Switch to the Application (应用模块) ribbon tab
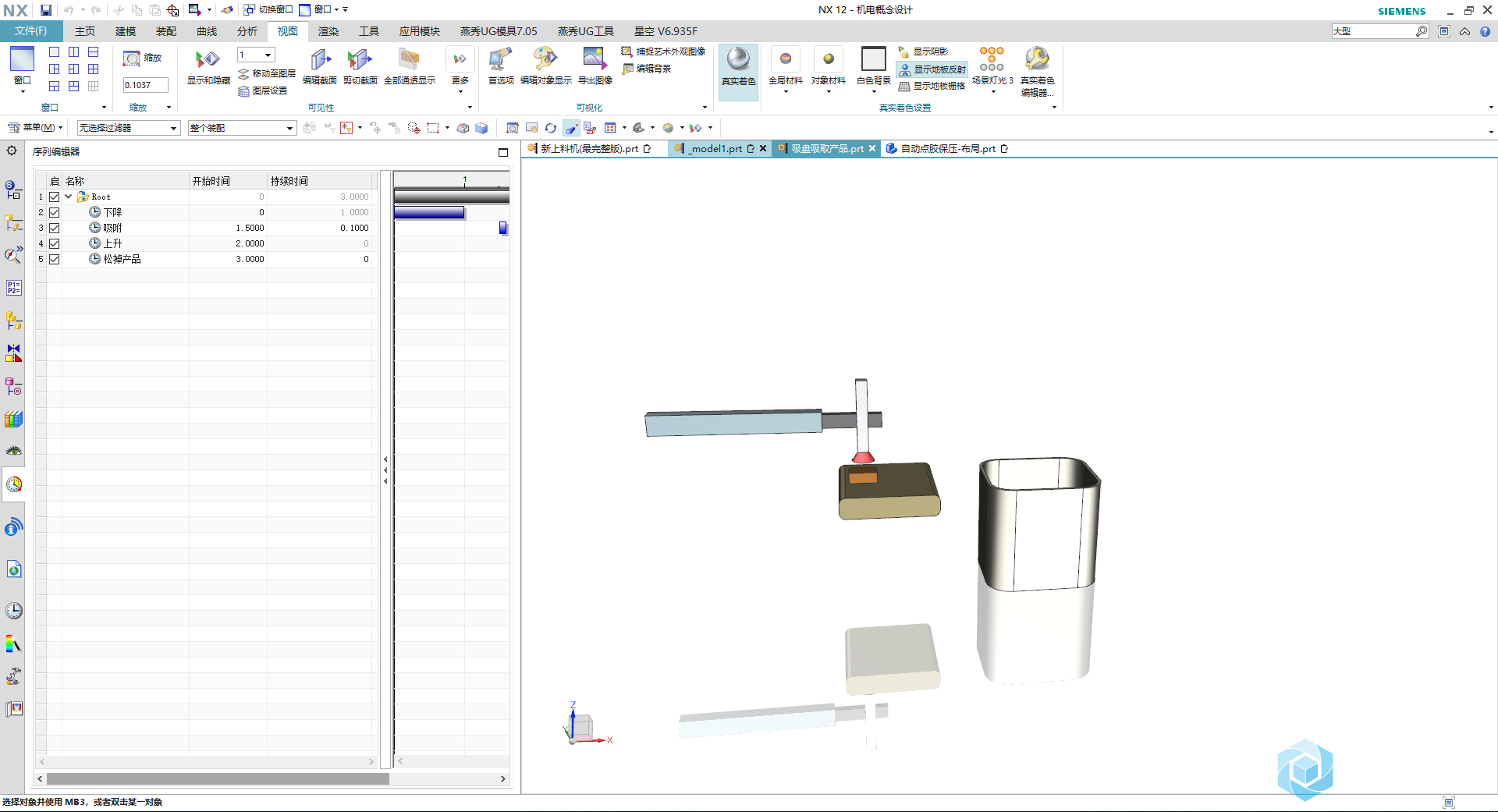Image resolution: width=1498 pixels, height=812 pixels. pos(420,31)
